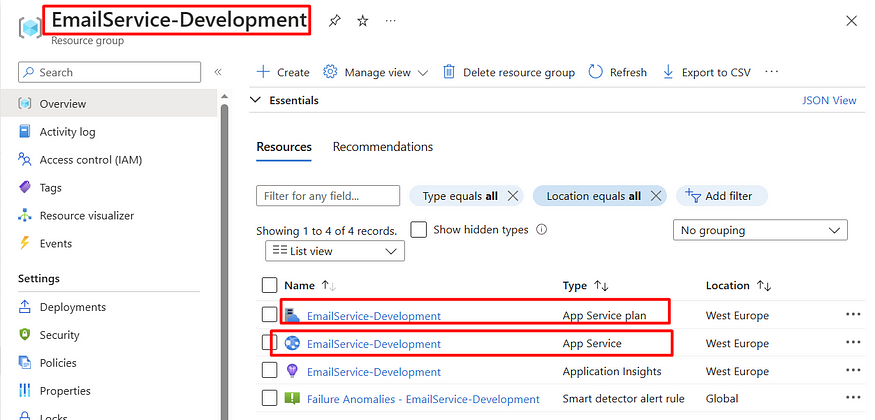Open row menu for Smart detector rule
The image size is (875, 420).
pos(853,397)
